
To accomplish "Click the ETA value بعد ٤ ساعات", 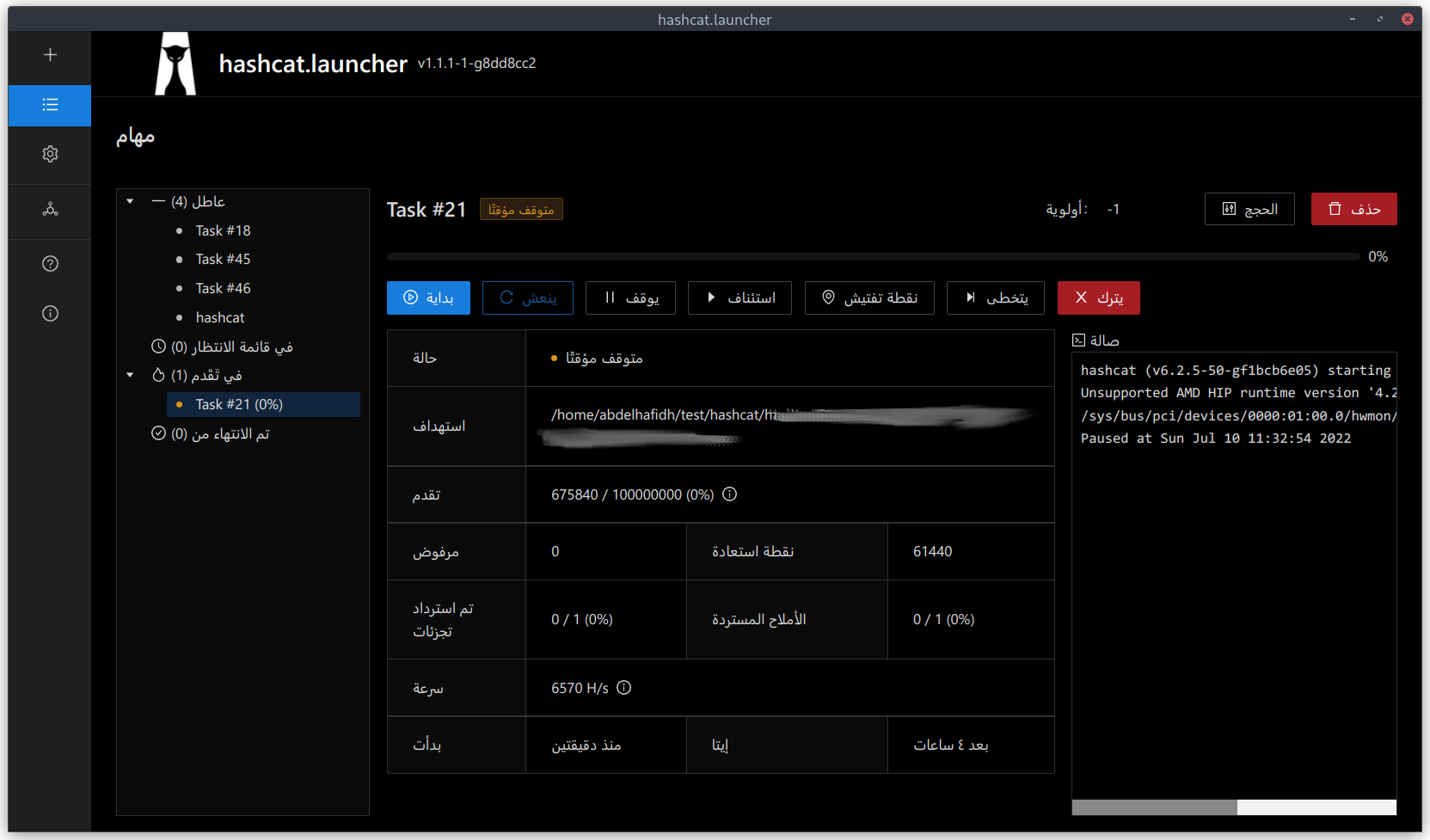I will [x=950, y=745].
